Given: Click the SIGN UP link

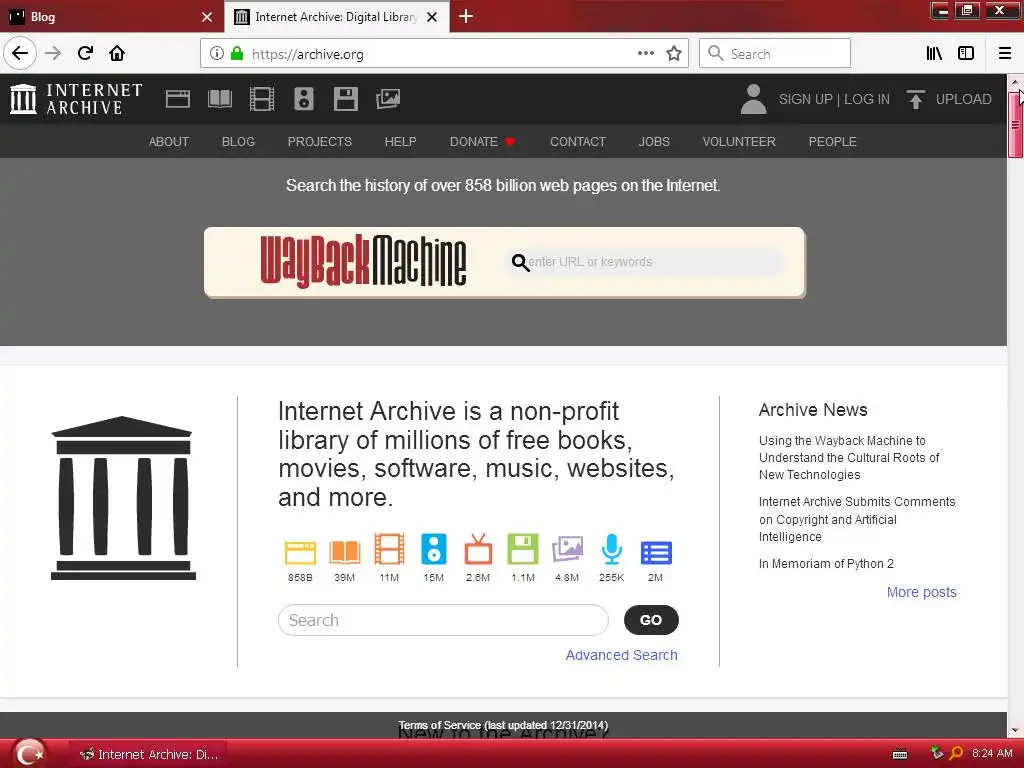Looking at the screenshot, I should [805, 99].
